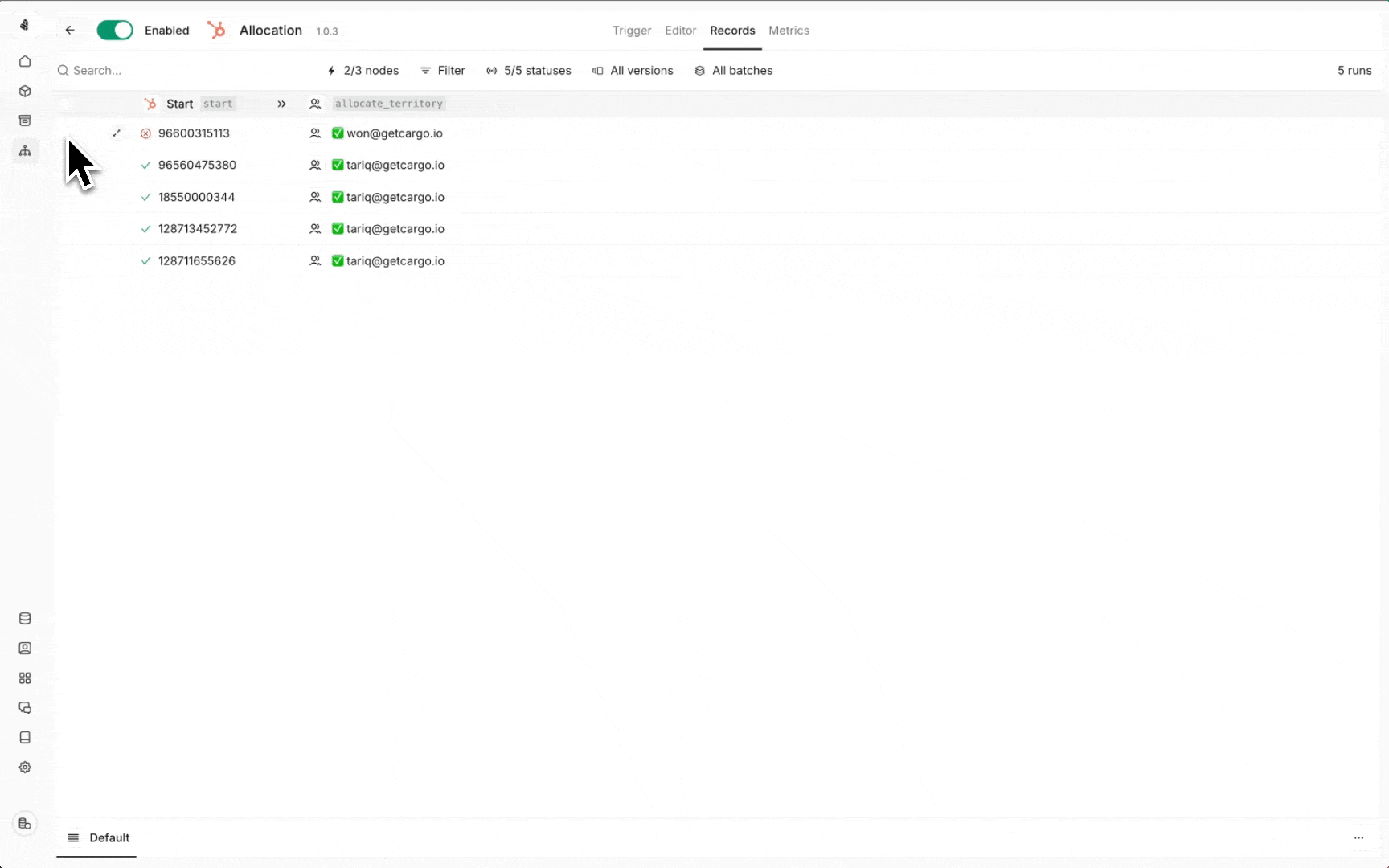Select the Default view tab at the bottom

pyautogui.click(x=98, y=837)
